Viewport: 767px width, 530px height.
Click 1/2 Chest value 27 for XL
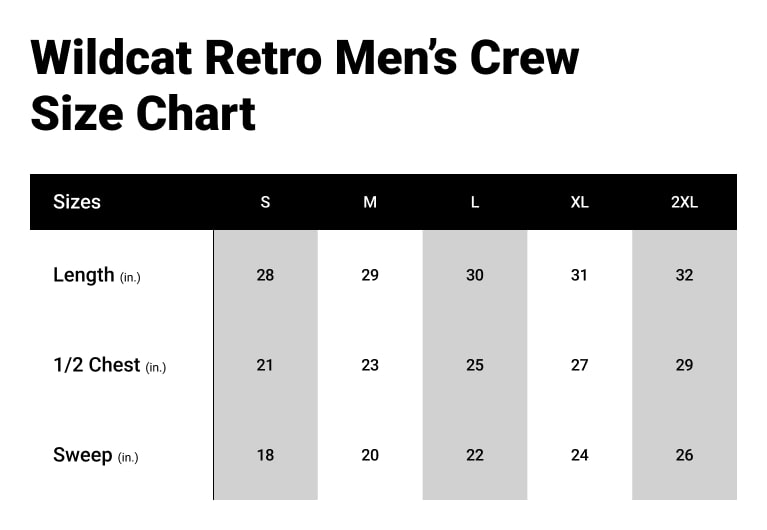pos(579,365)
